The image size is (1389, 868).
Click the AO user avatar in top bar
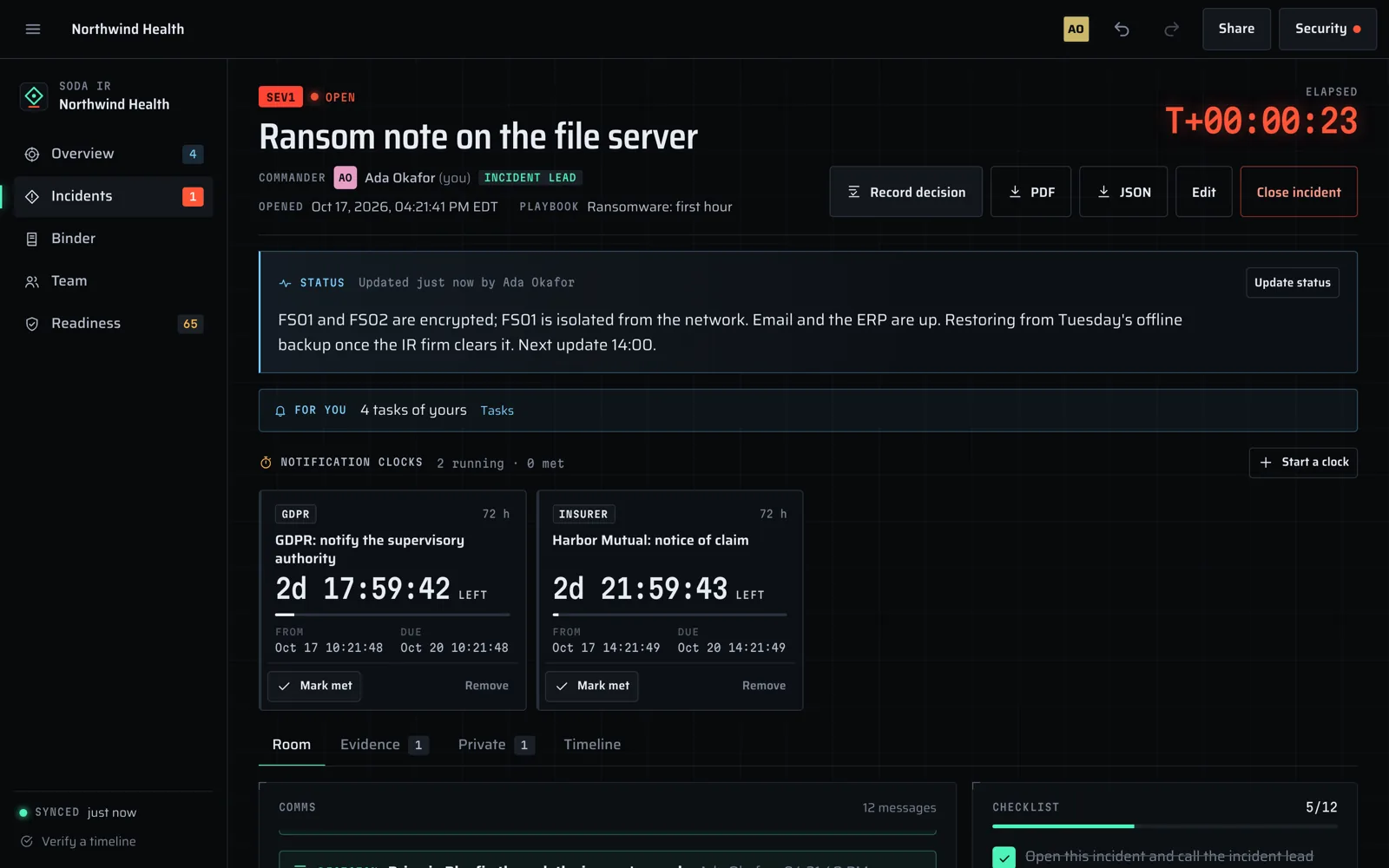[x=1076, y=29]
